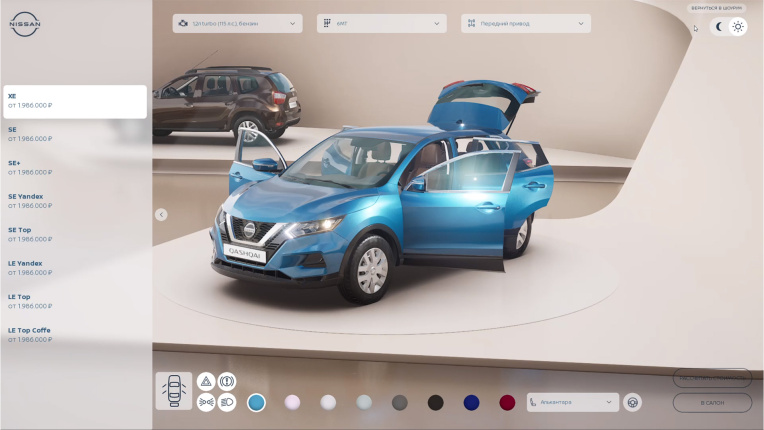Select the SE Top trim level
The width and height of the screenshot is (764, 430).
(x=75, y=234)
